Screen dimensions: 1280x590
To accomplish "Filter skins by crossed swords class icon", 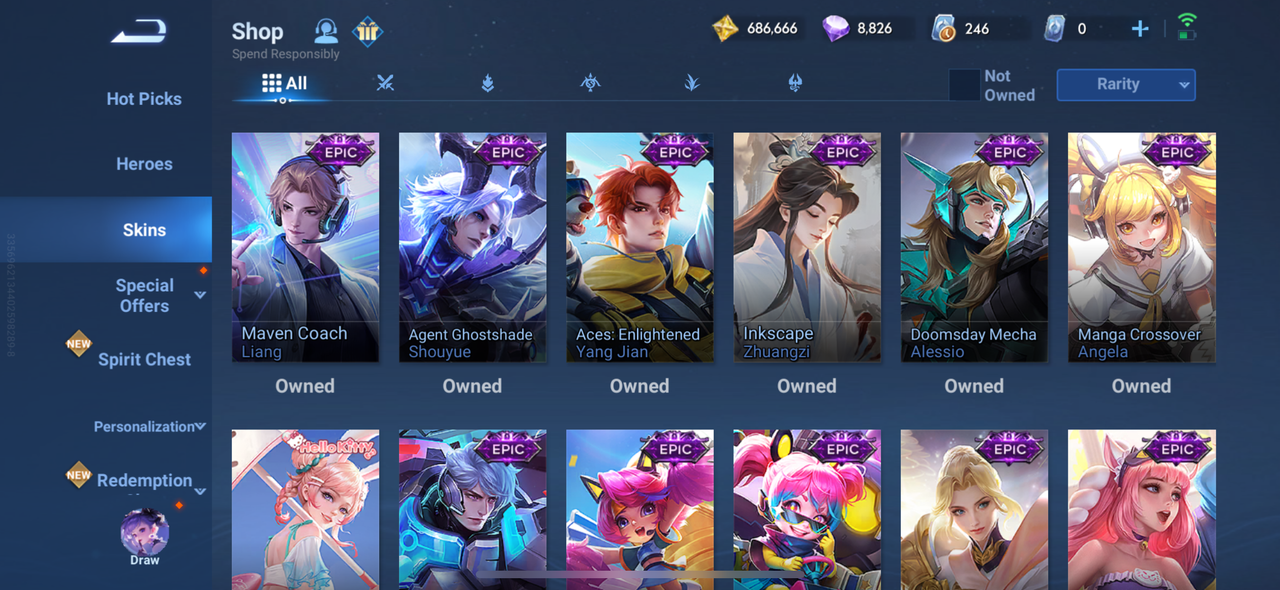I will tap(385, 83).
